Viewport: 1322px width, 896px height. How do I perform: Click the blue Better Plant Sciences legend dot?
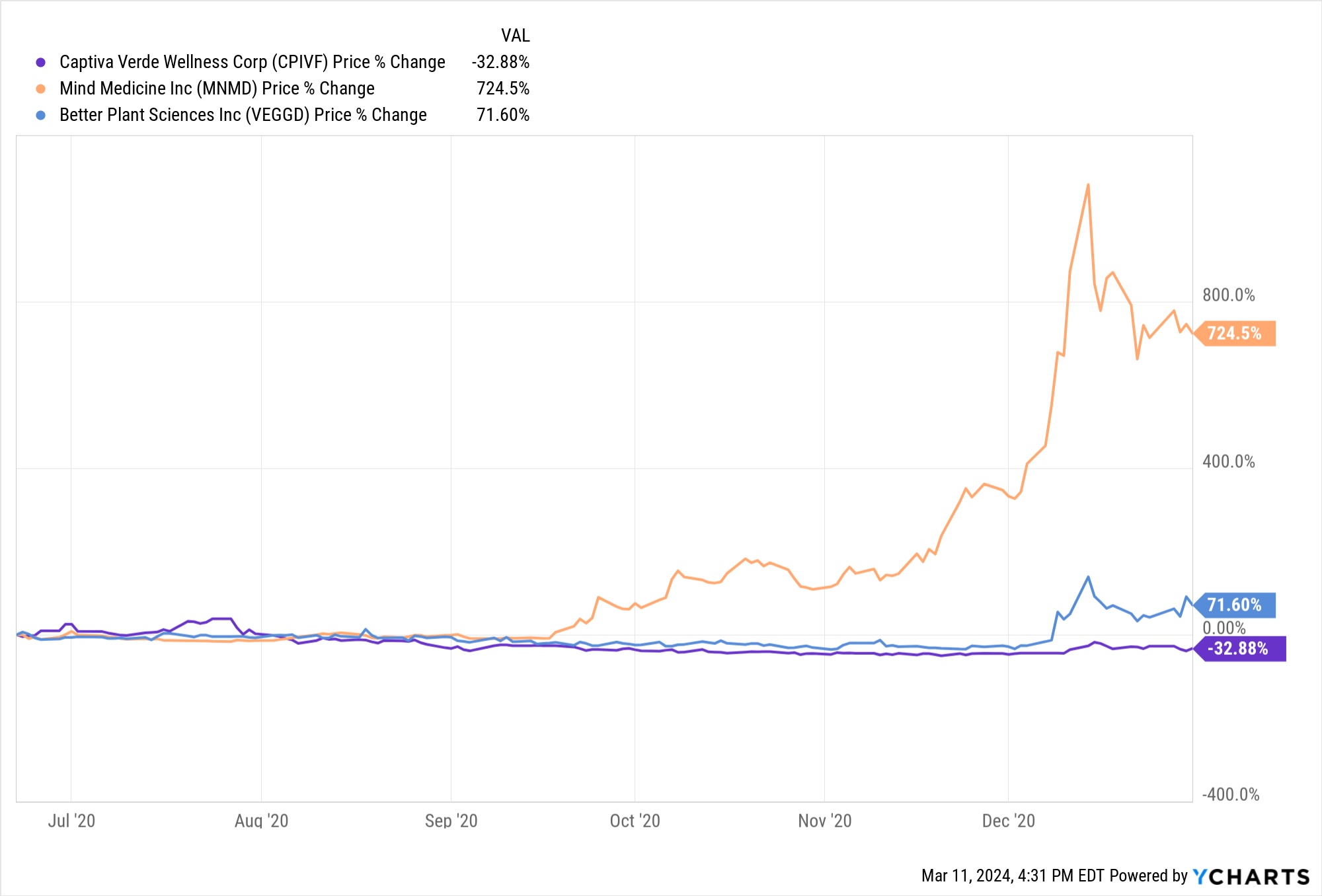click(41, 115)
